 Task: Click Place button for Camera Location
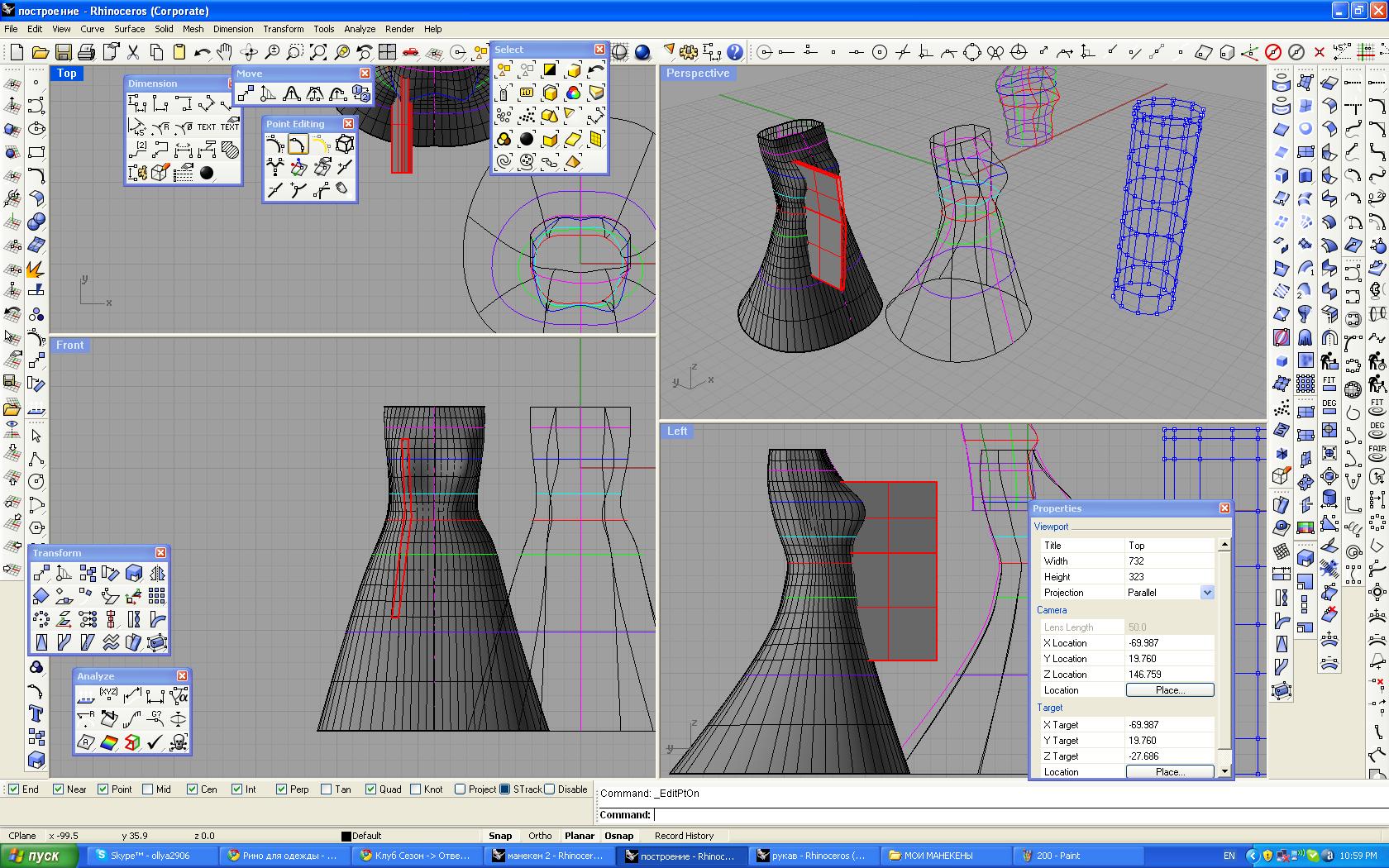1169,690
